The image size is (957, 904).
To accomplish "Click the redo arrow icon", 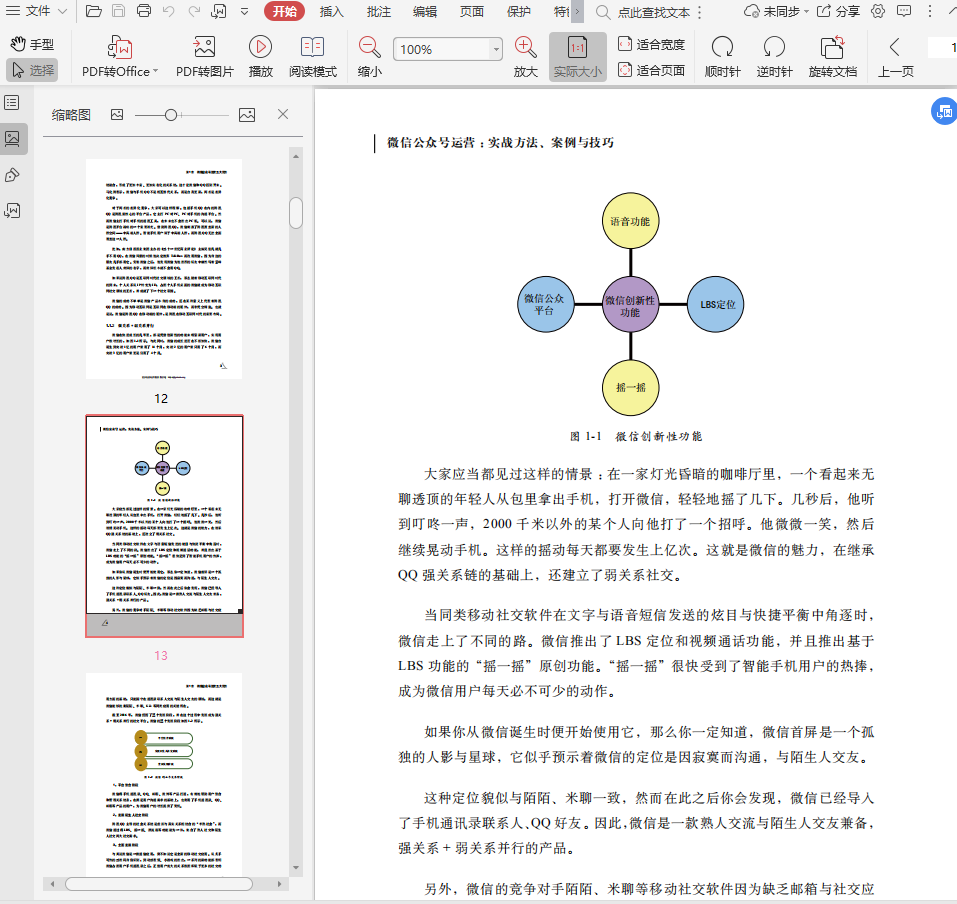I will [194, 11].
